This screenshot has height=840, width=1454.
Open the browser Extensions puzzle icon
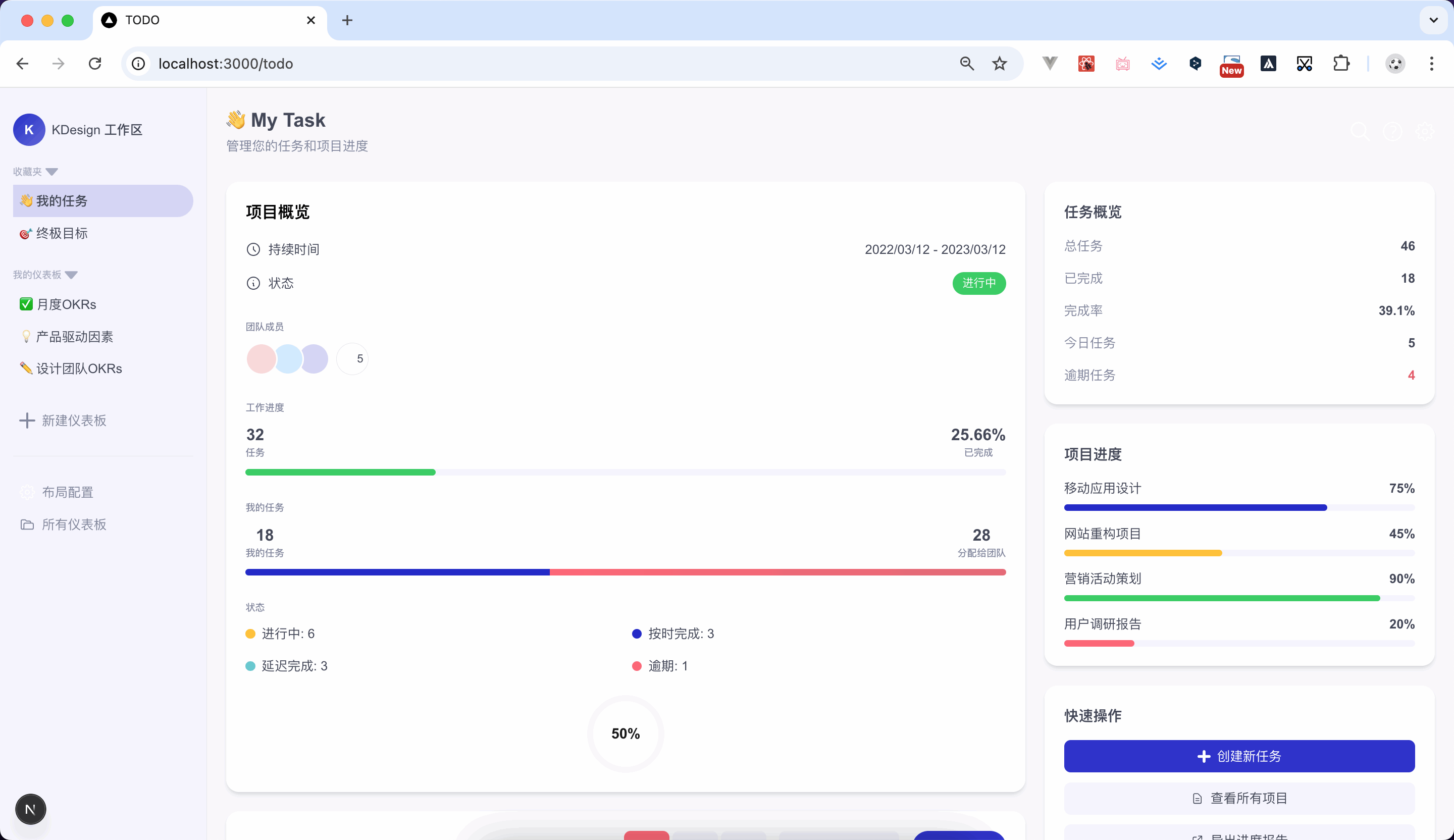1341,64
